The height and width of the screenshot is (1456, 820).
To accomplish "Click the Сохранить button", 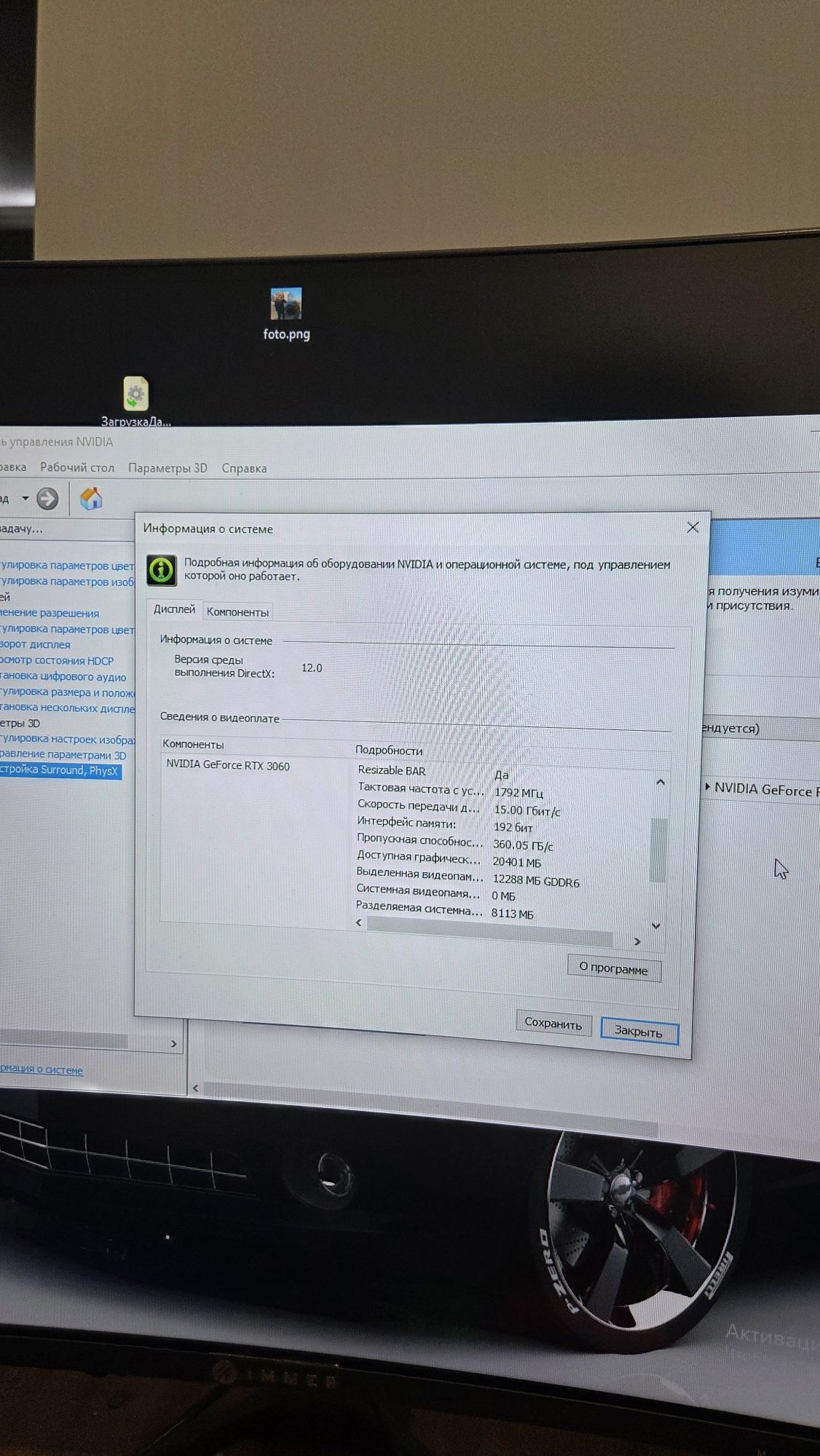I will coord(553,1023).
